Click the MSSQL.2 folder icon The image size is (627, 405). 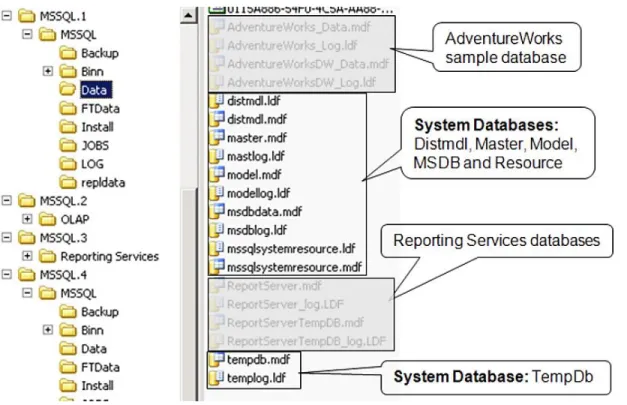27,201
